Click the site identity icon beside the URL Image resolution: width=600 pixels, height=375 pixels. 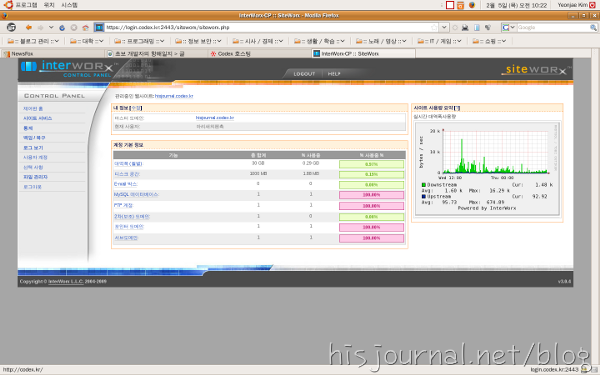click(x=99, y=28)
